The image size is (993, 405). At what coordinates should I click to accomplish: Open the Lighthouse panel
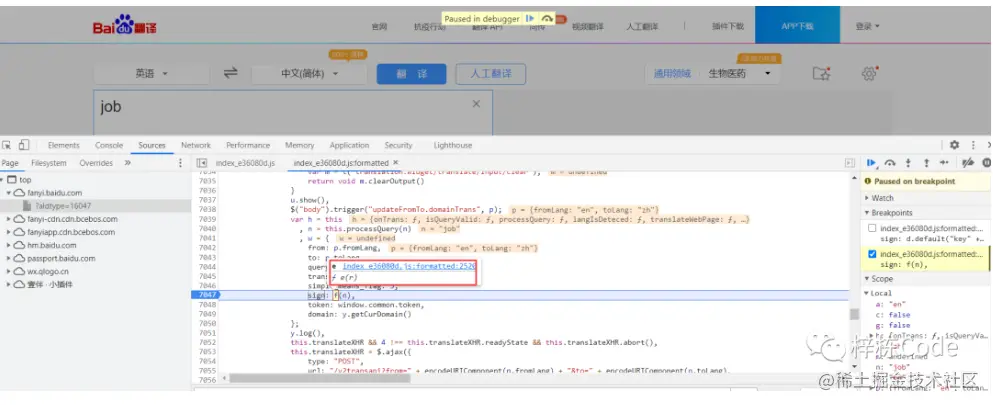tap(453, 145)
